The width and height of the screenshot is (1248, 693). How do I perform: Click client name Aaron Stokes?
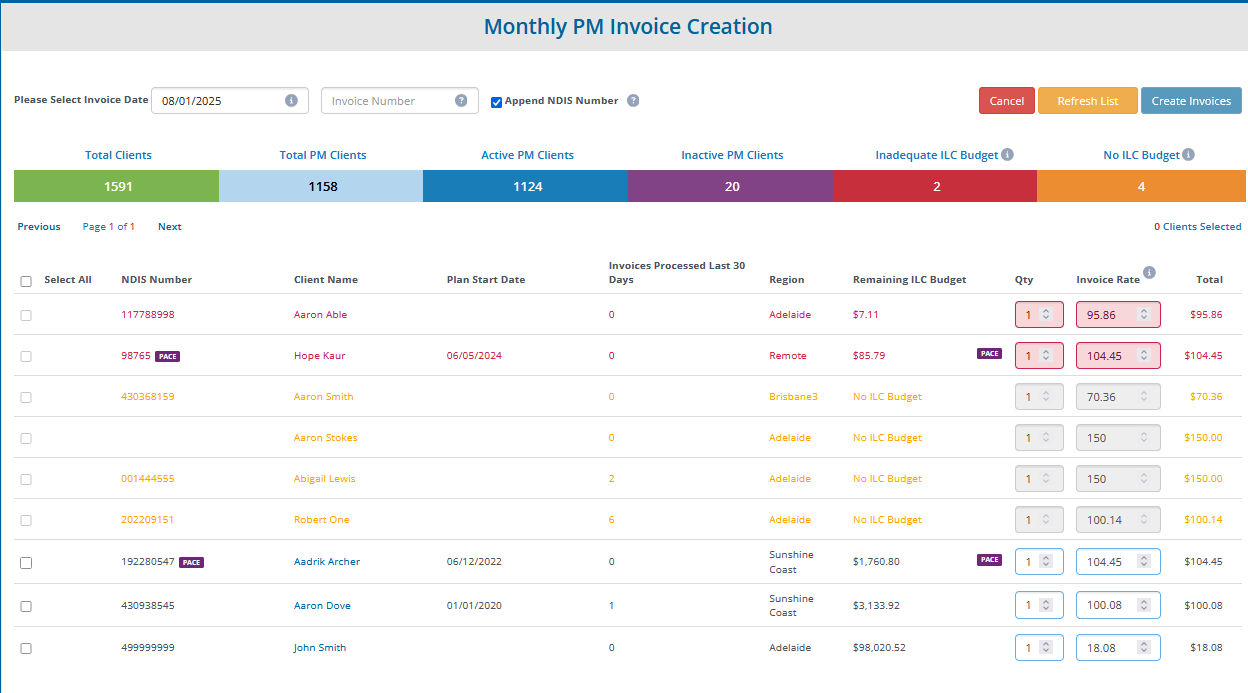[326, 438]
